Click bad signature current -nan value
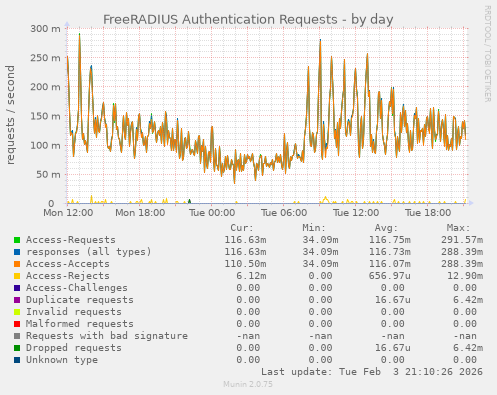 pos(248,336)
